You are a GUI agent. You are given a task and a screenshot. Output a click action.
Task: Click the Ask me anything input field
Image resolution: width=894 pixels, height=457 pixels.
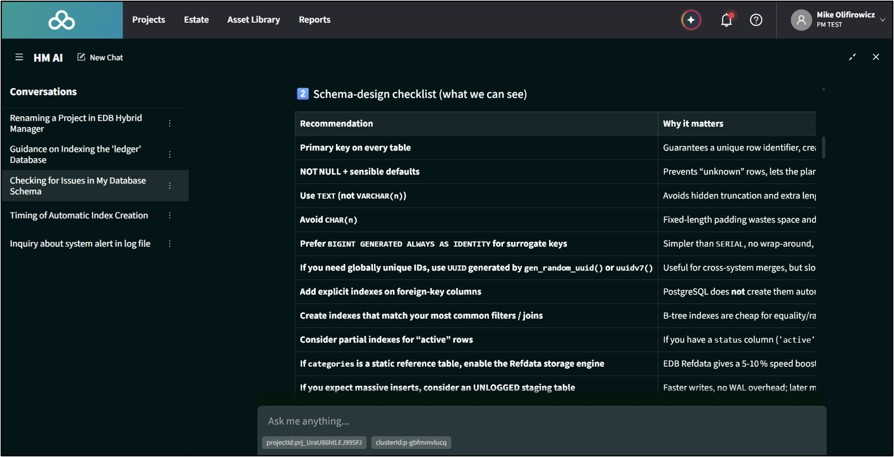coord(542,422)
